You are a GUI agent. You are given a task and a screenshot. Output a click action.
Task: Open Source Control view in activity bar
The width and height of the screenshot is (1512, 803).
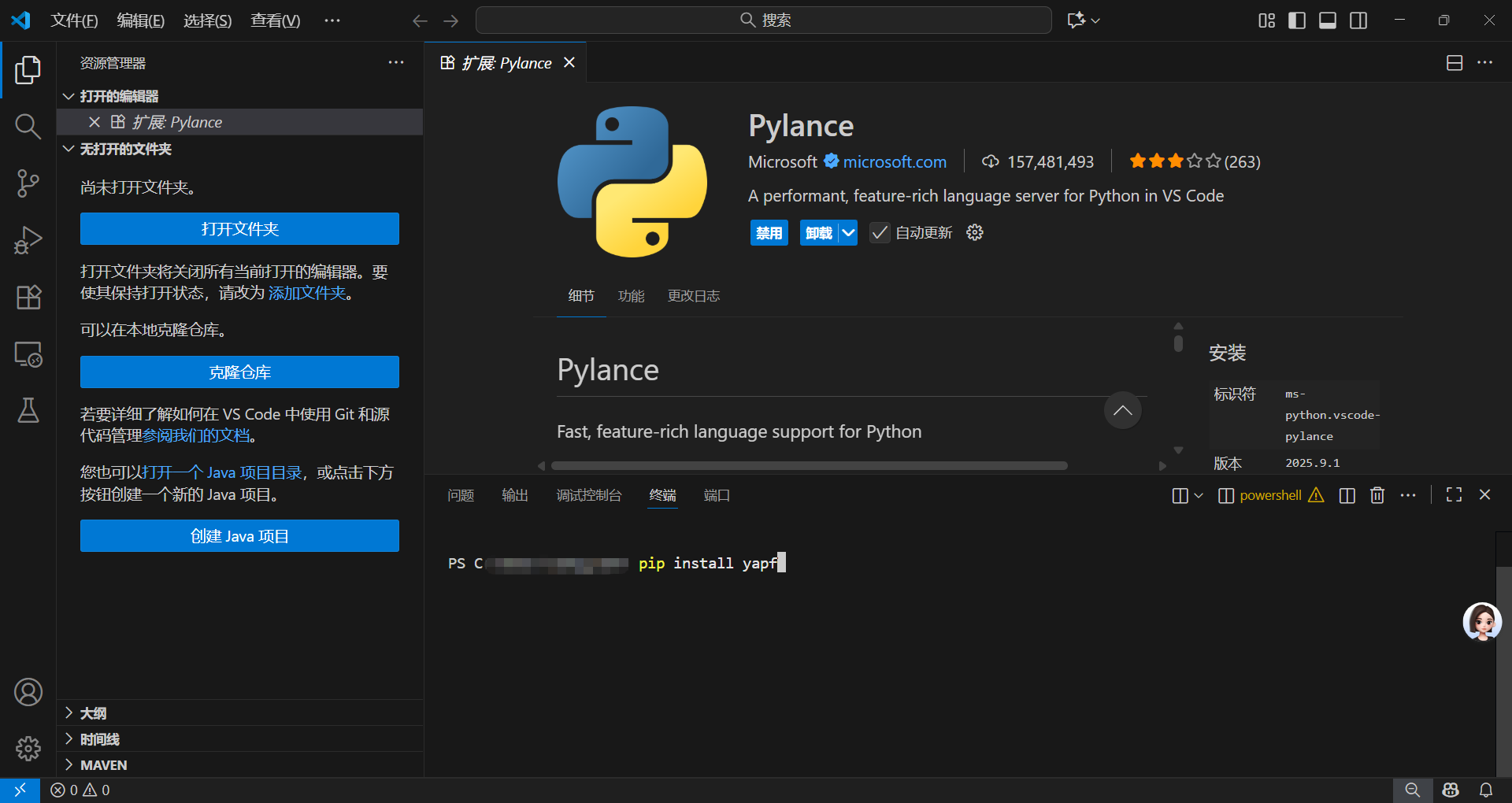pos(28,183)
